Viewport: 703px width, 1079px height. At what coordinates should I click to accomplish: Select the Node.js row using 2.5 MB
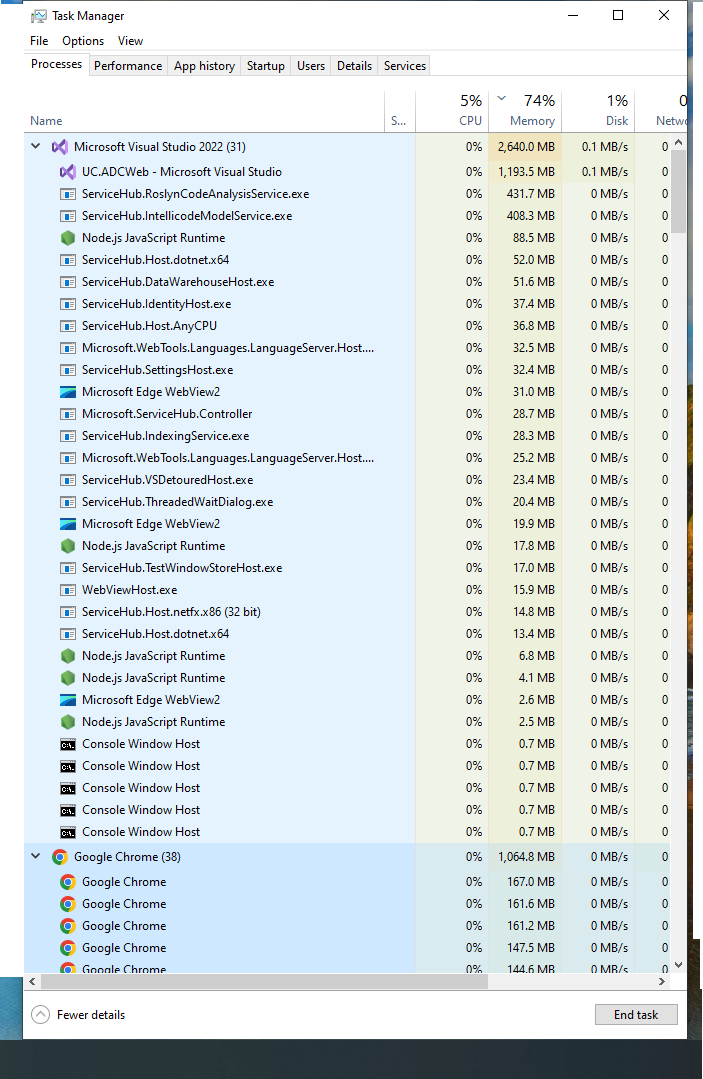click(x=347, y=722)
